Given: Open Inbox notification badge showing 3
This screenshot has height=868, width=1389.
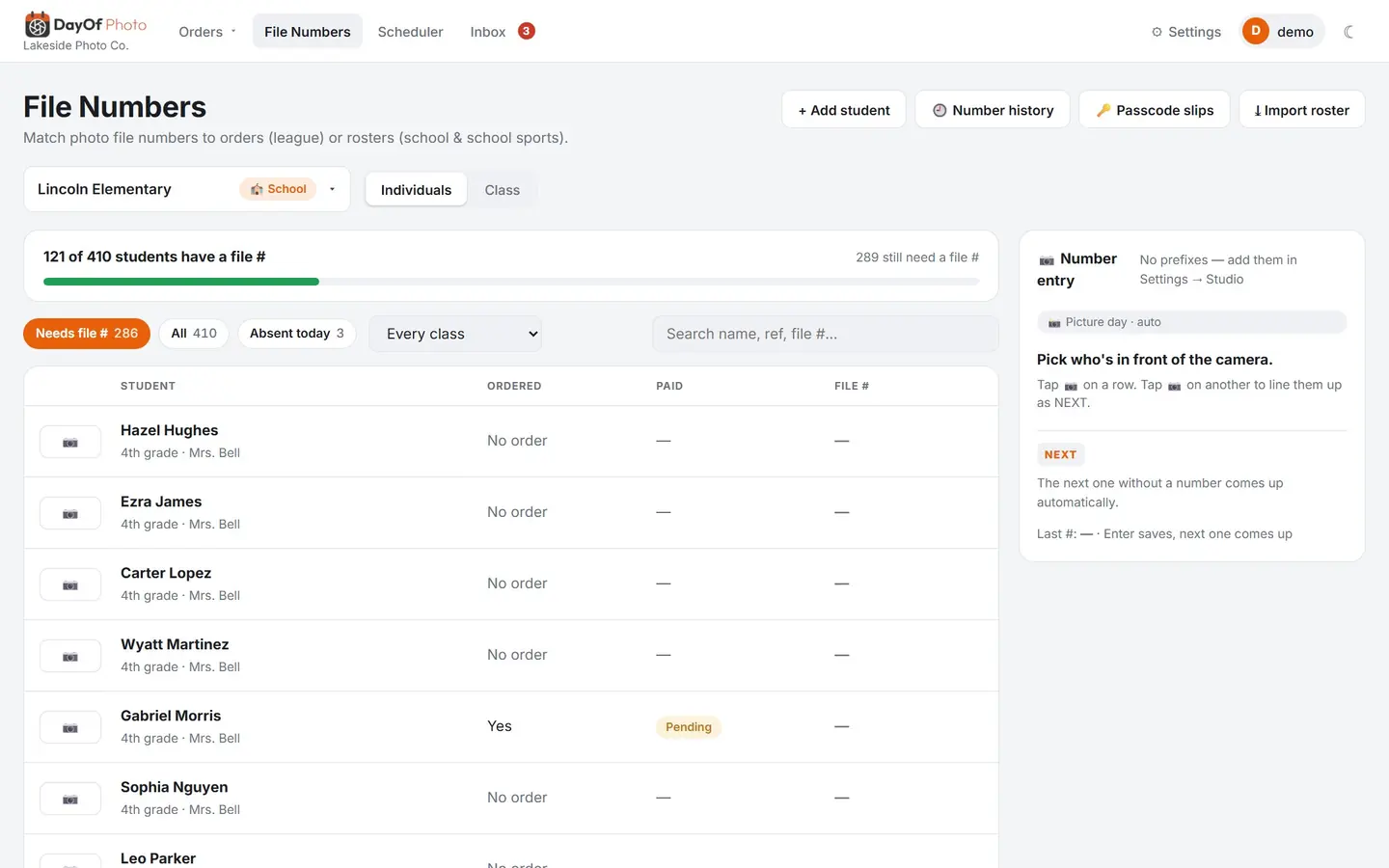Looking at the screenshot, I should pos(527,31).
